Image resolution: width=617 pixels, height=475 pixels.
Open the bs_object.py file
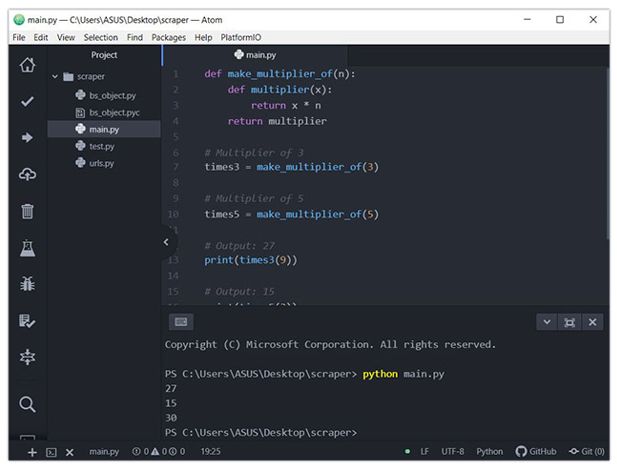105,95
